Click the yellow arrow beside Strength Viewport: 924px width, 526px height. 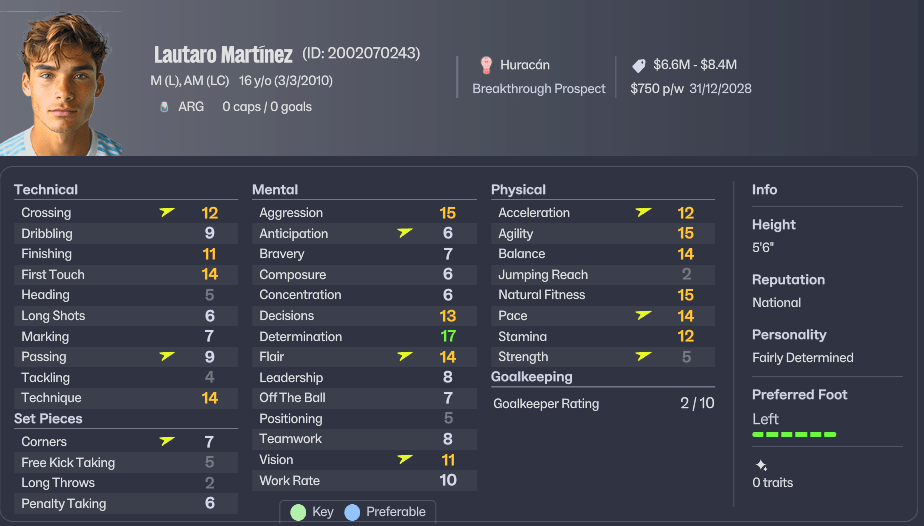[x=644, y=356]
